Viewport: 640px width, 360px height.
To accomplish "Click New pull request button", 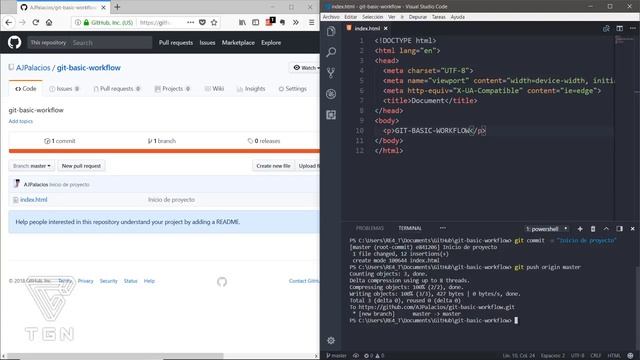I will coord(81,166).
